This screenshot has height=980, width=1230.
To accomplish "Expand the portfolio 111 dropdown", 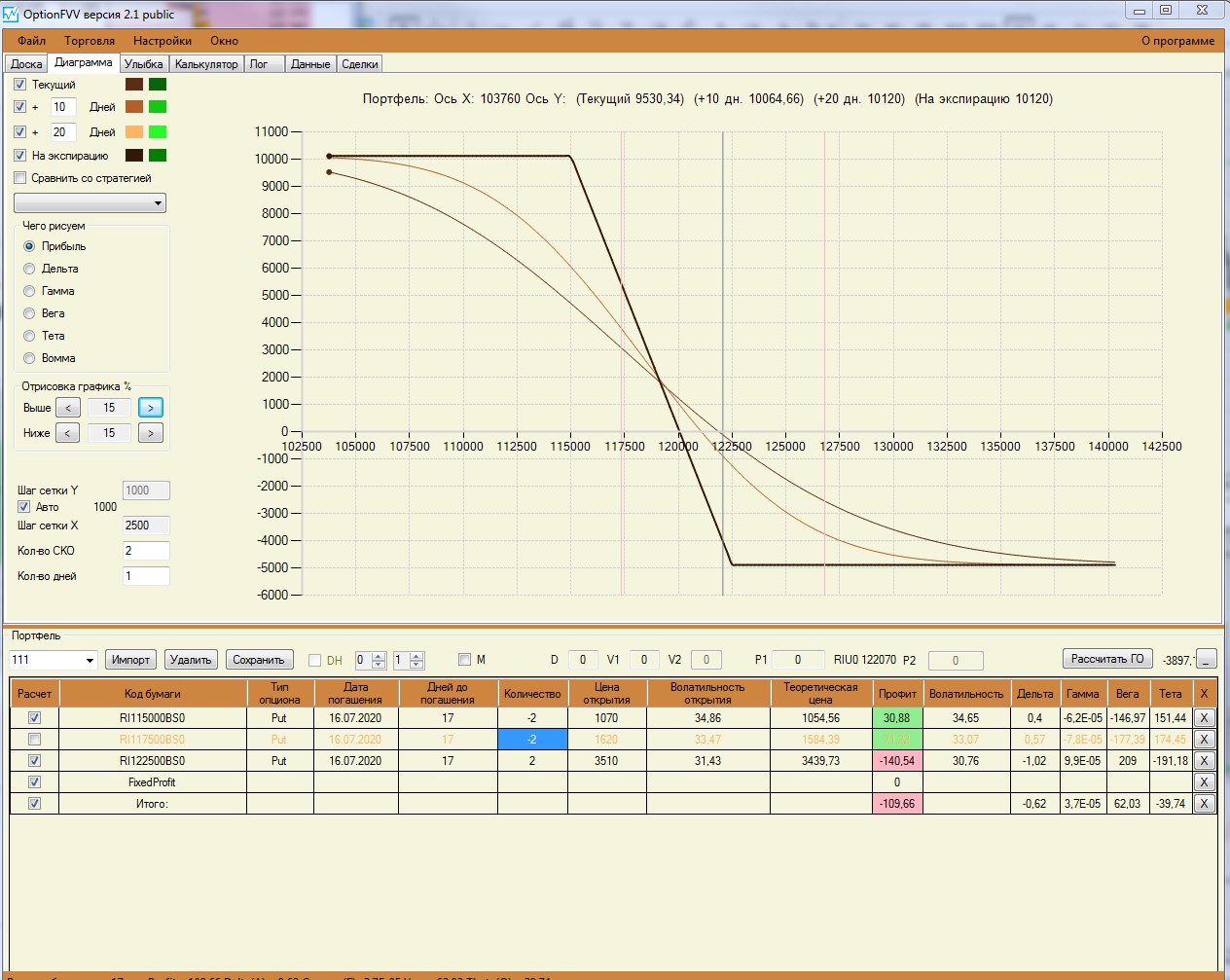I will click(90, 660).
